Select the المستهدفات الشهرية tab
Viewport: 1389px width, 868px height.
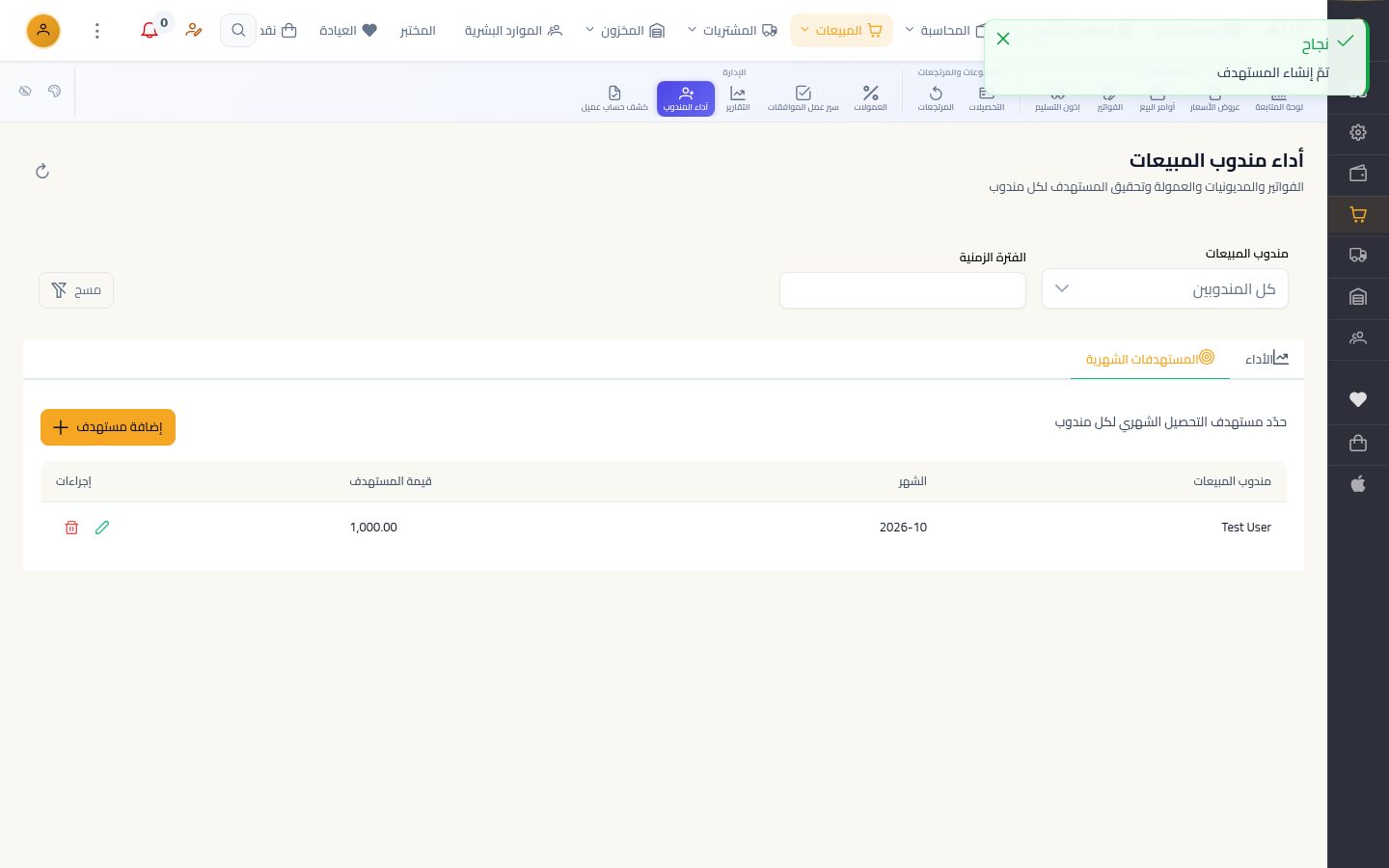coord(1150,359)
